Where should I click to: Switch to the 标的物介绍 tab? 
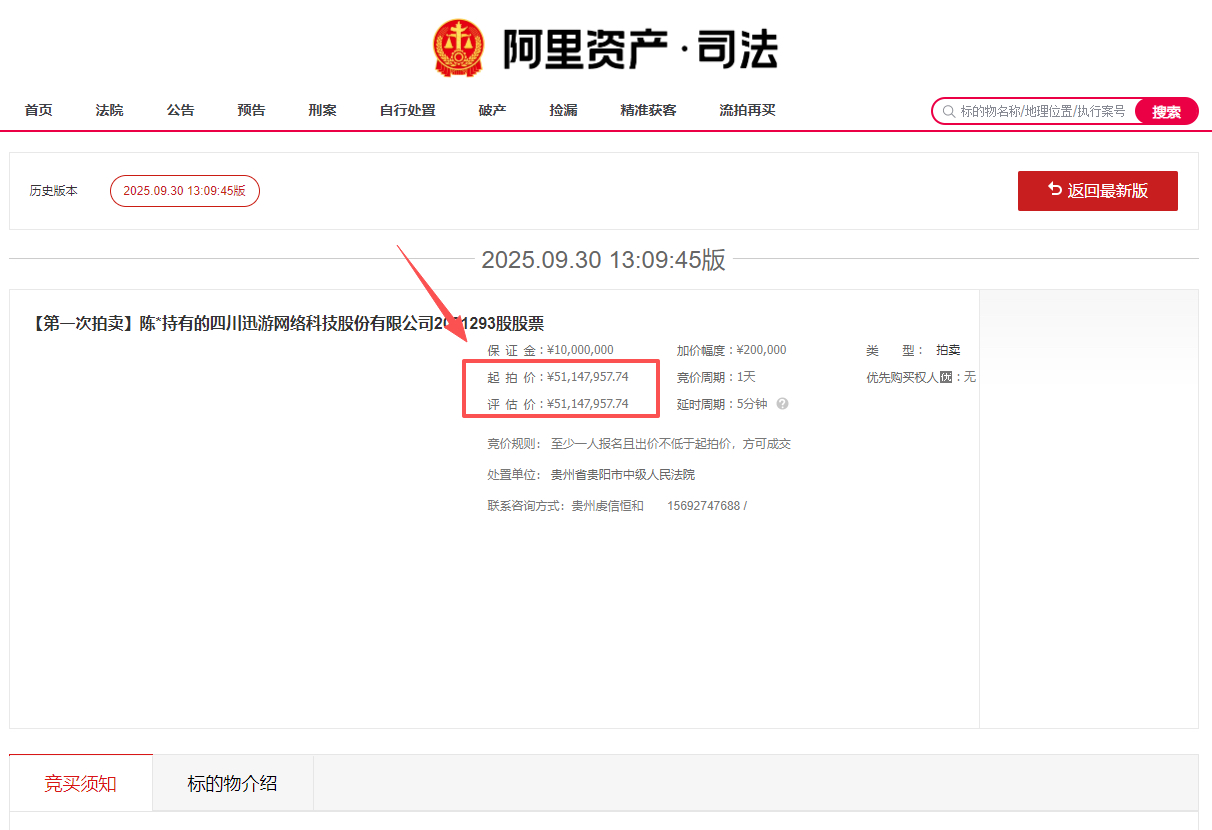coord(233,783)
